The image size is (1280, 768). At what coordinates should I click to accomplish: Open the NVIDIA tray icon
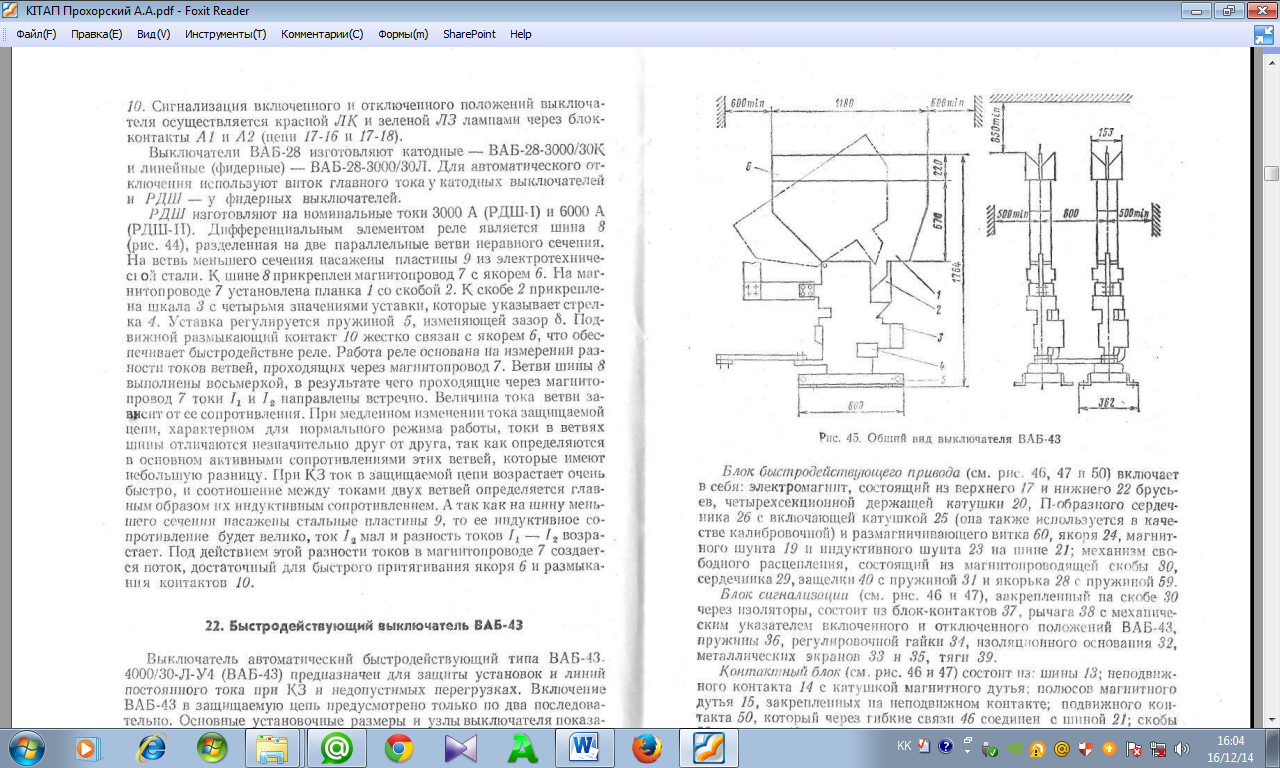tap(1014, 748)
